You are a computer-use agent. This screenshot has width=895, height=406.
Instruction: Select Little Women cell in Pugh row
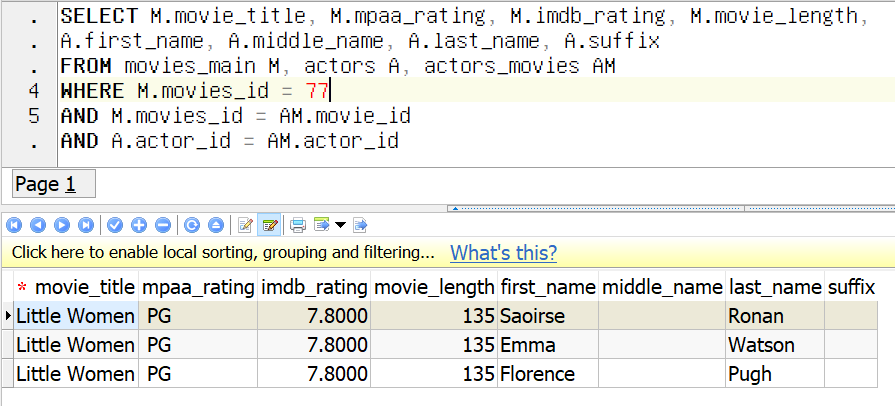point(75,373)
